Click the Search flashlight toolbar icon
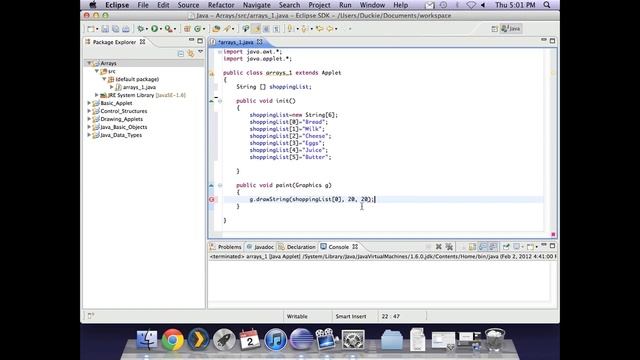Viewport: 640px width, 360px height. (227, 29)
